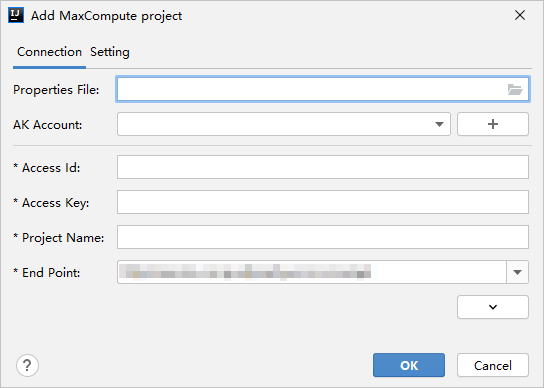544x388 pixels.
Task: Open the help question mark button
Action: click(x=27, y=365)
